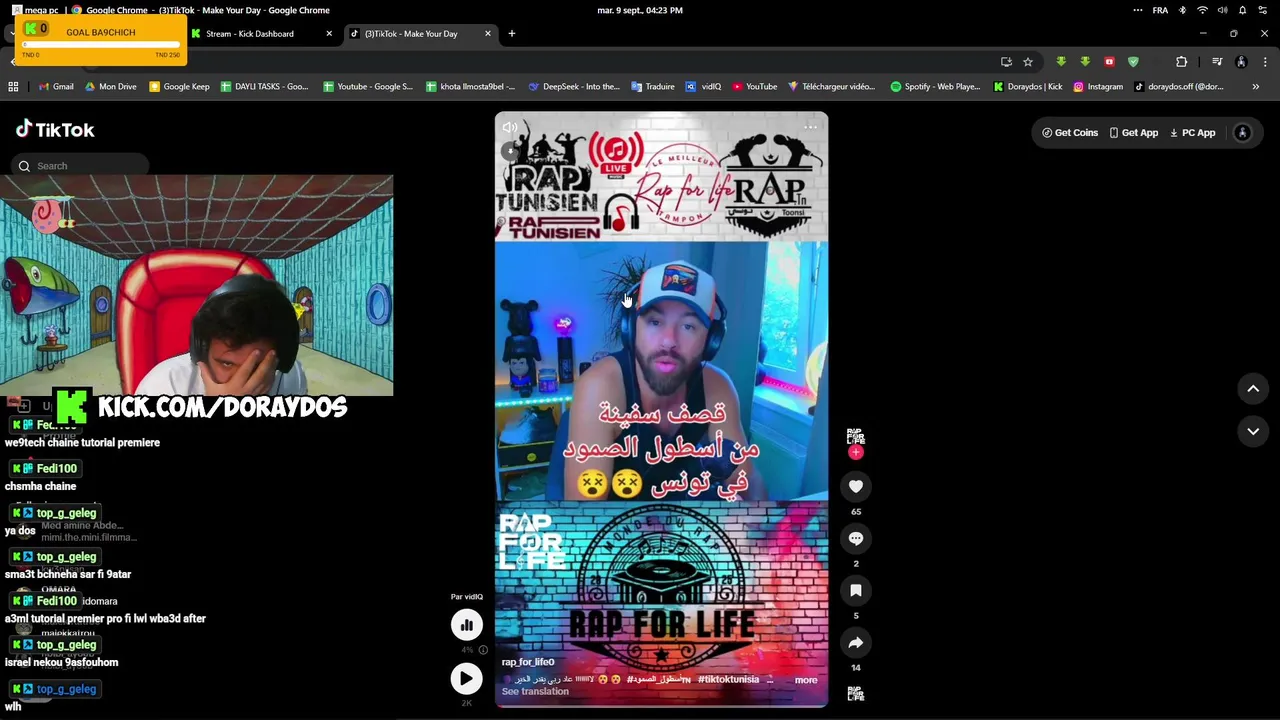Click the Chrome profile avatar
The image size is (1280, 720).
[1241, 62]
